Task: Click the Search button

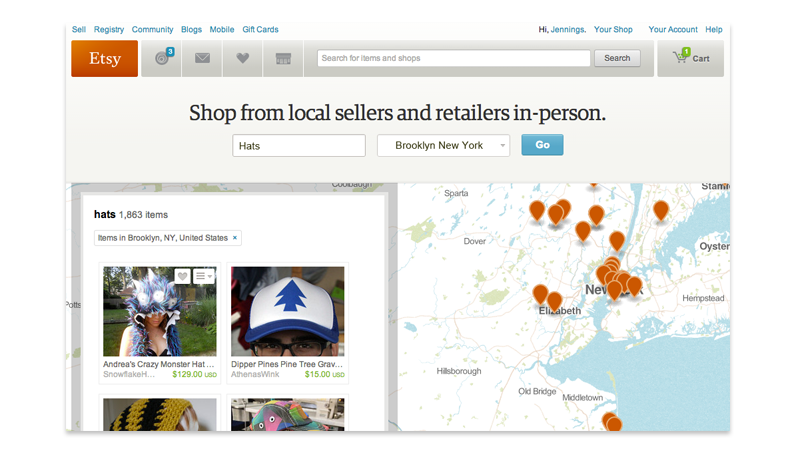Action: pos(617,58)
